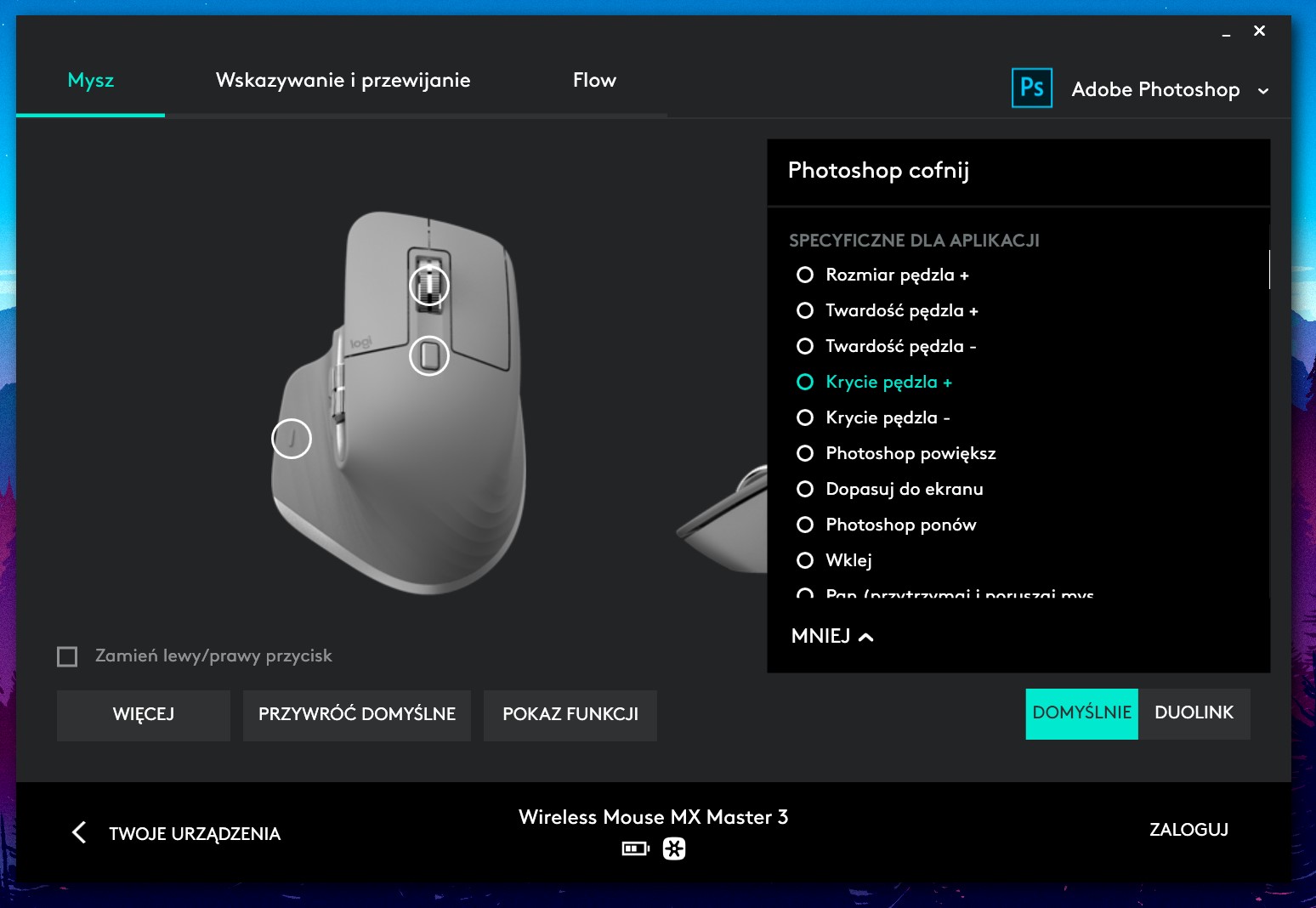This screenshot has width=1316, height=908.
Task: Select the wheel mode shift button circle
Action: point(429,355)
